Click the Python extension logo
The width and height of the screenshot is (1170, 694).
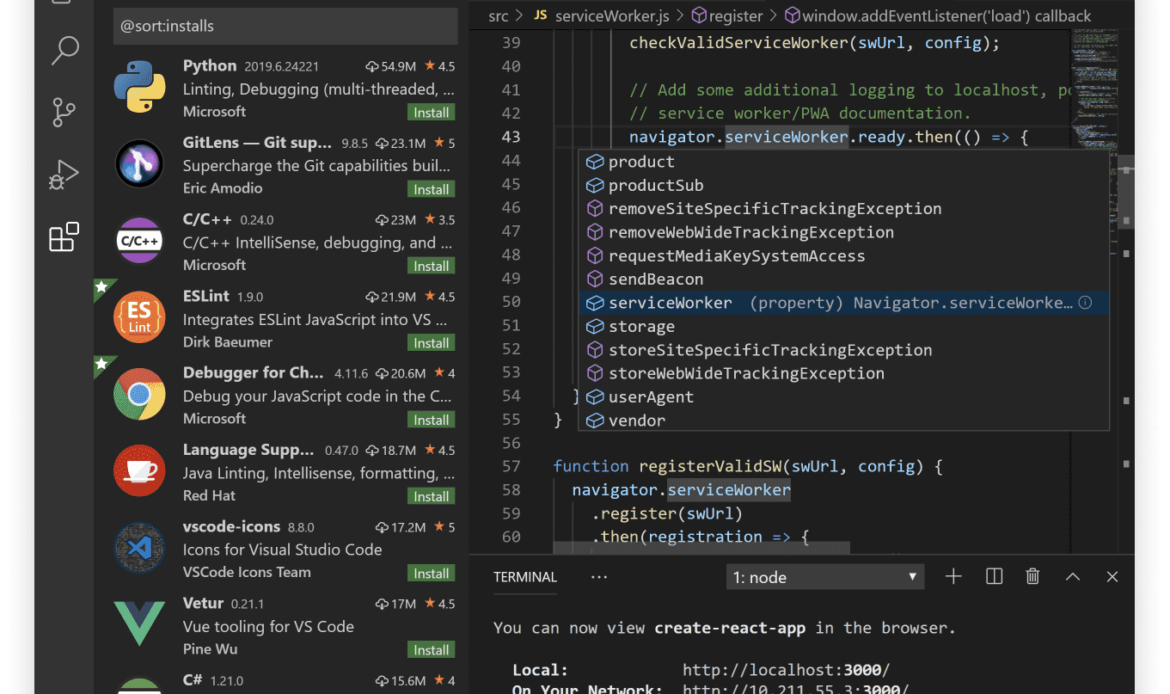pyautogui.click(x=140, y=87)
